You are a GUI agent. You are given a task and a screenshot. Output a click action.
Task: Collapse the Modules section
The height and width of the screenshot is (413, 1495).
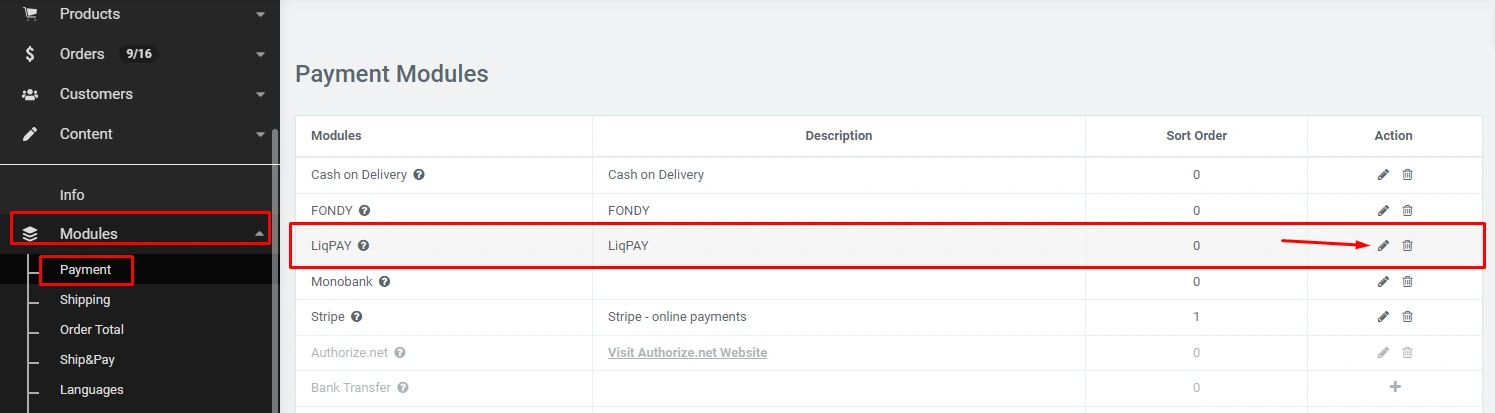click(260, 234)
